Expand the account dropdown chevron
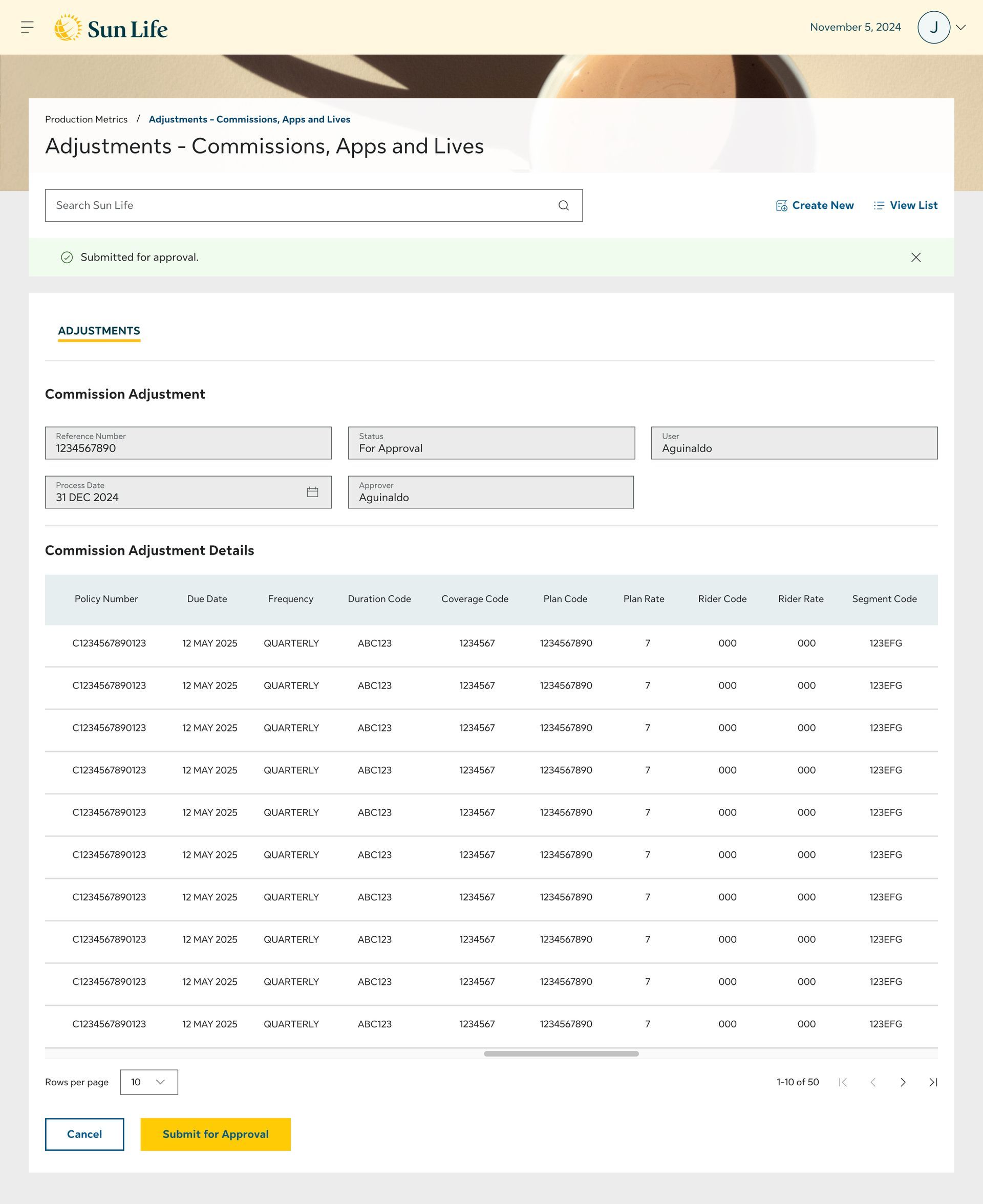Image resolution: width=983 pixels, height=1204 pixels. (961, 27)
